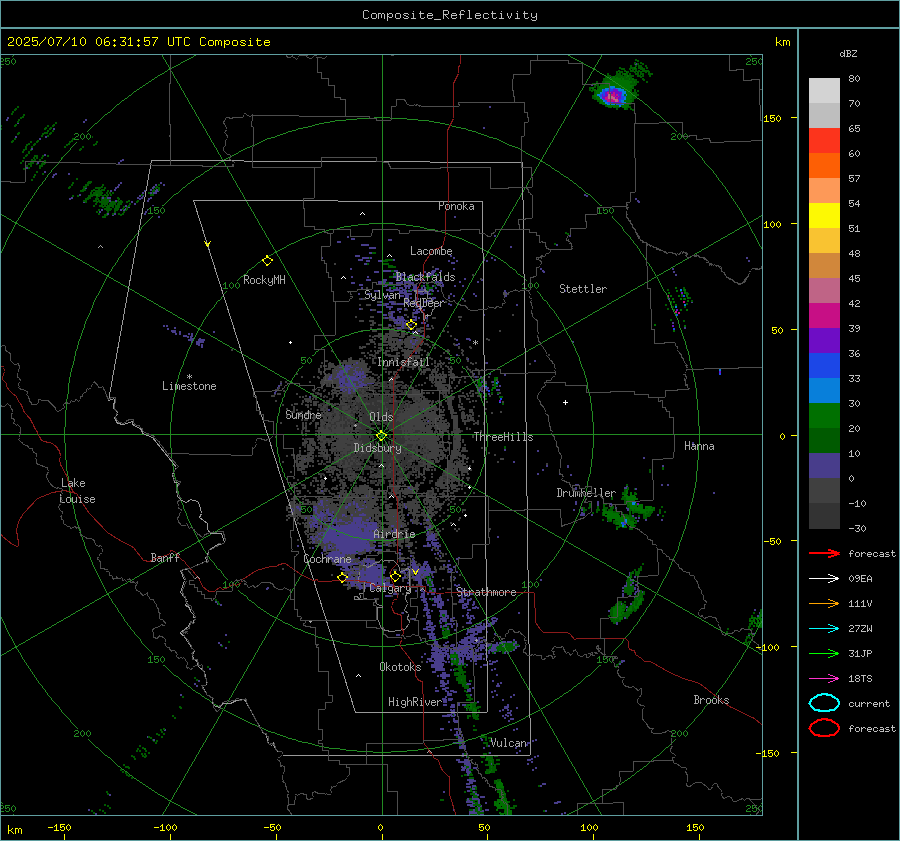900x841 pixels.
Task: Click the Brooks town label
Action: pyautogui.click(x=711, y=700)
